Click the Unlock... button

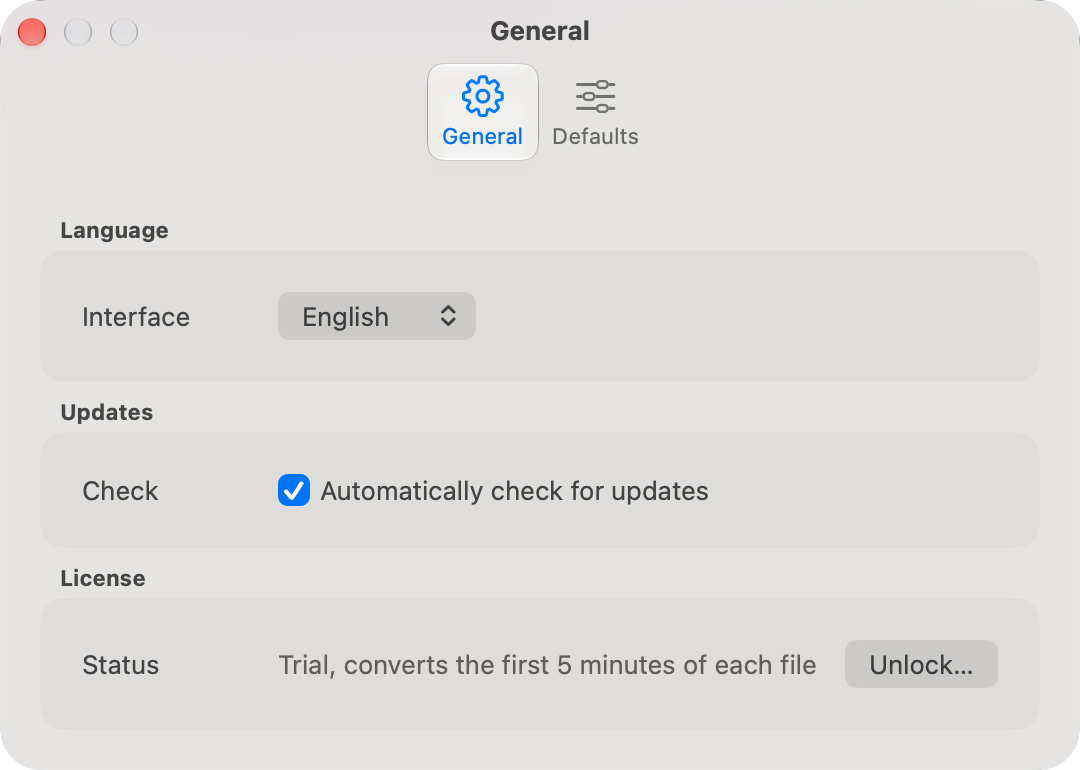tap(921, 665)
